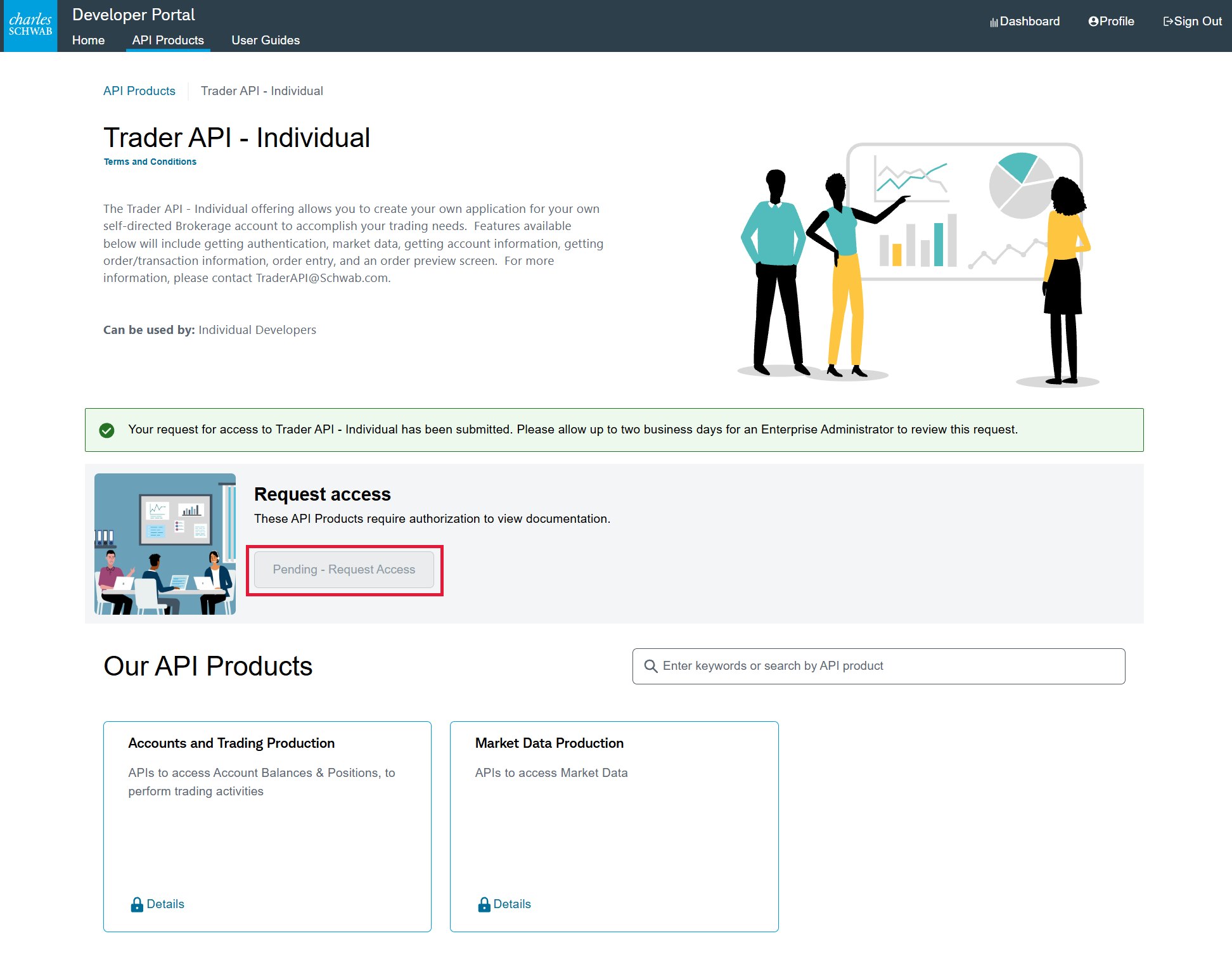
Task: Click the Pending - Request Access button
Action: click(344, 570)
